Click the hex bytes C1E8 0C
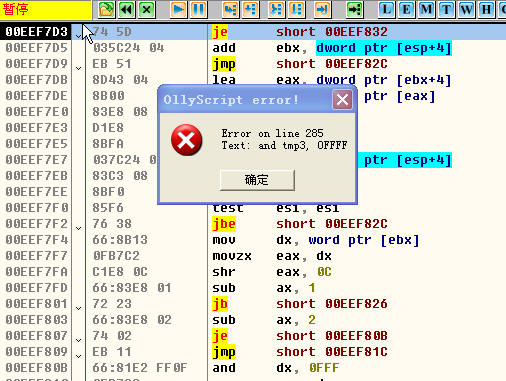This screenshot has width=506, height=381. click(120, 272)
